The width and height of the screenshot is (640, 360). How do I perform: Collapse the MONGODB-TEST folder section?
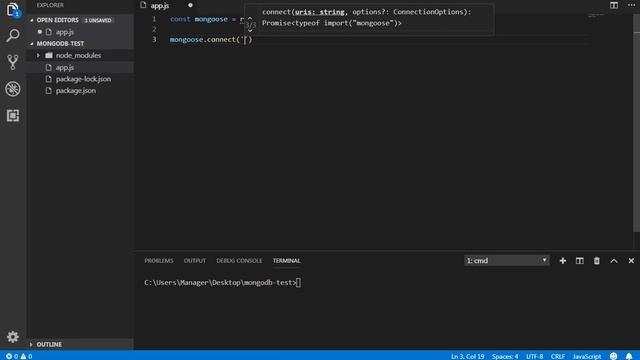click(x=32, y=43)
